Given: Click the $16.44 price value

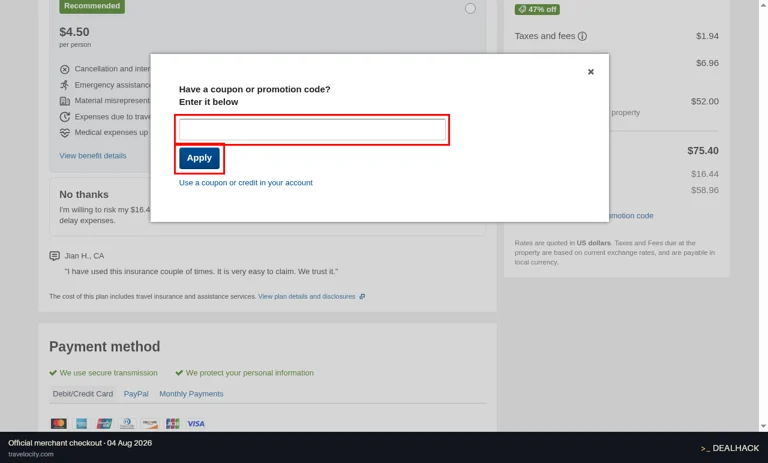Looking at the screenshot, I should tap(704, 174).
